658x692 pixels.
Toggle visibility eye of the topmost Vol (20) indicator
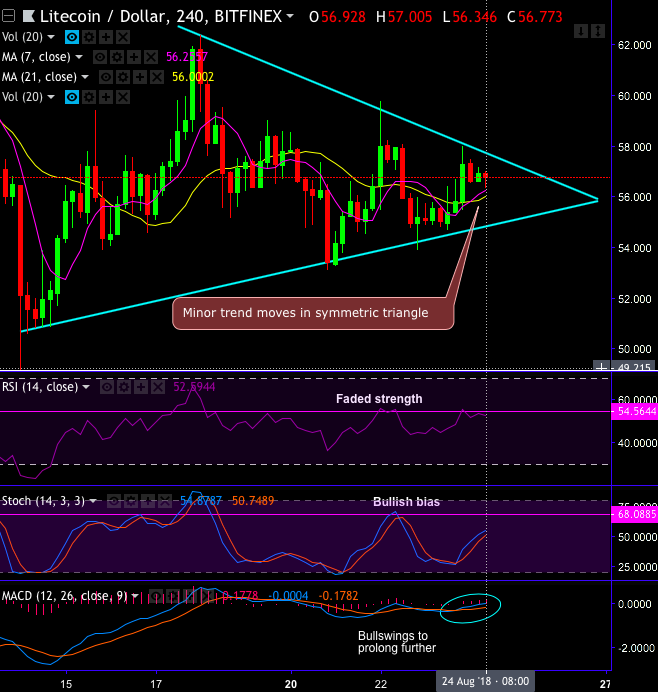click(72, 37)
